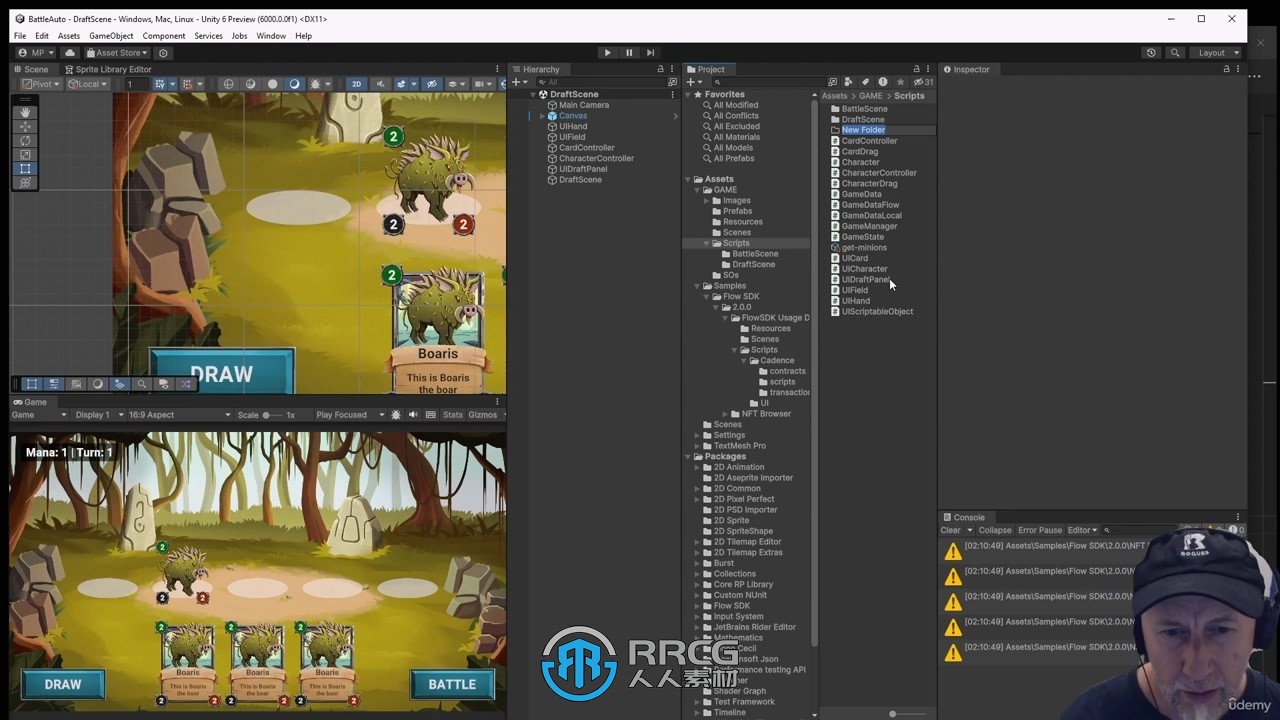The width and height of the screenshot is (1280, 720).
Task: Open the Play Focused dropdown
Action: [x=350, y=415]
